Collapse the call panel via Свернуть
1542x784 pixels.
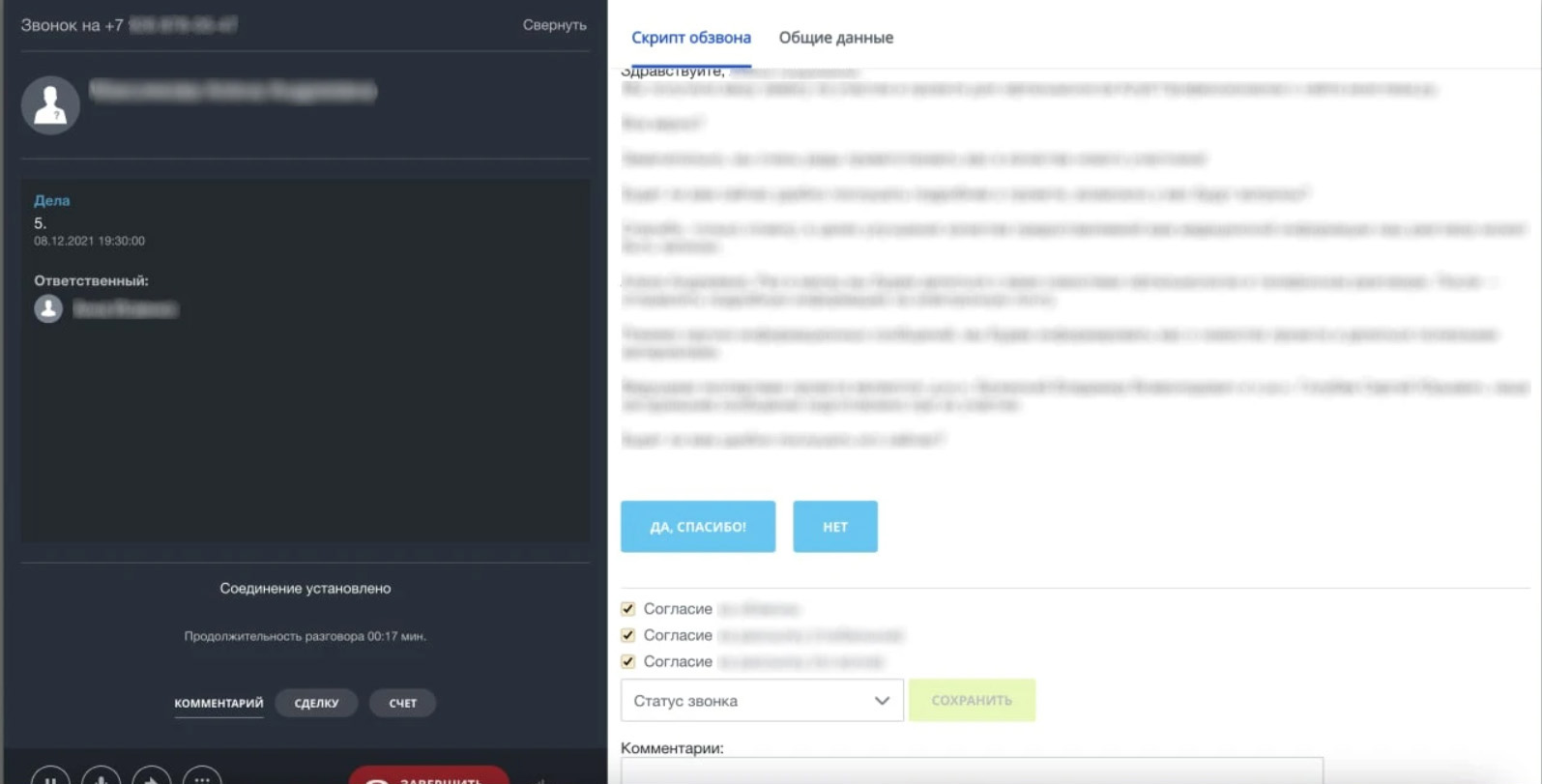click(555, 25)
